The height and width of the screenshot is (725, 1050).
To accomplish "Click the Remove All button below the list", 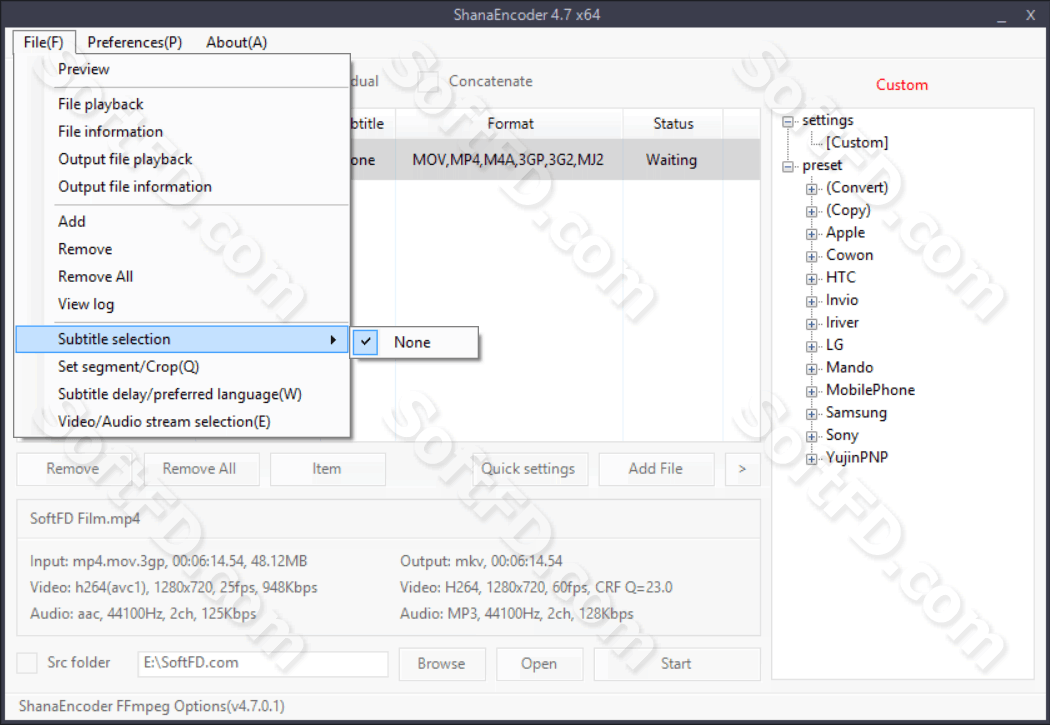I will pos(200,469).
